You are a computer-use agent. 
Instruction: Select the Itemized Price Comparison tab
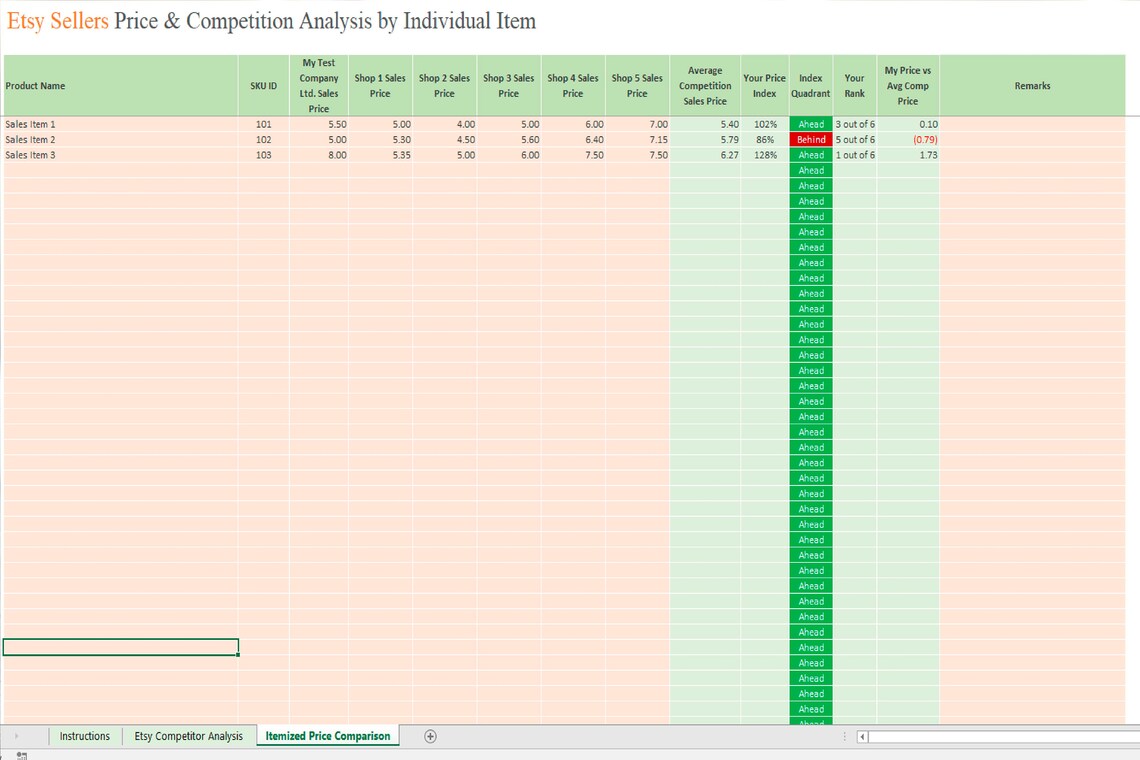click(327, 736)
